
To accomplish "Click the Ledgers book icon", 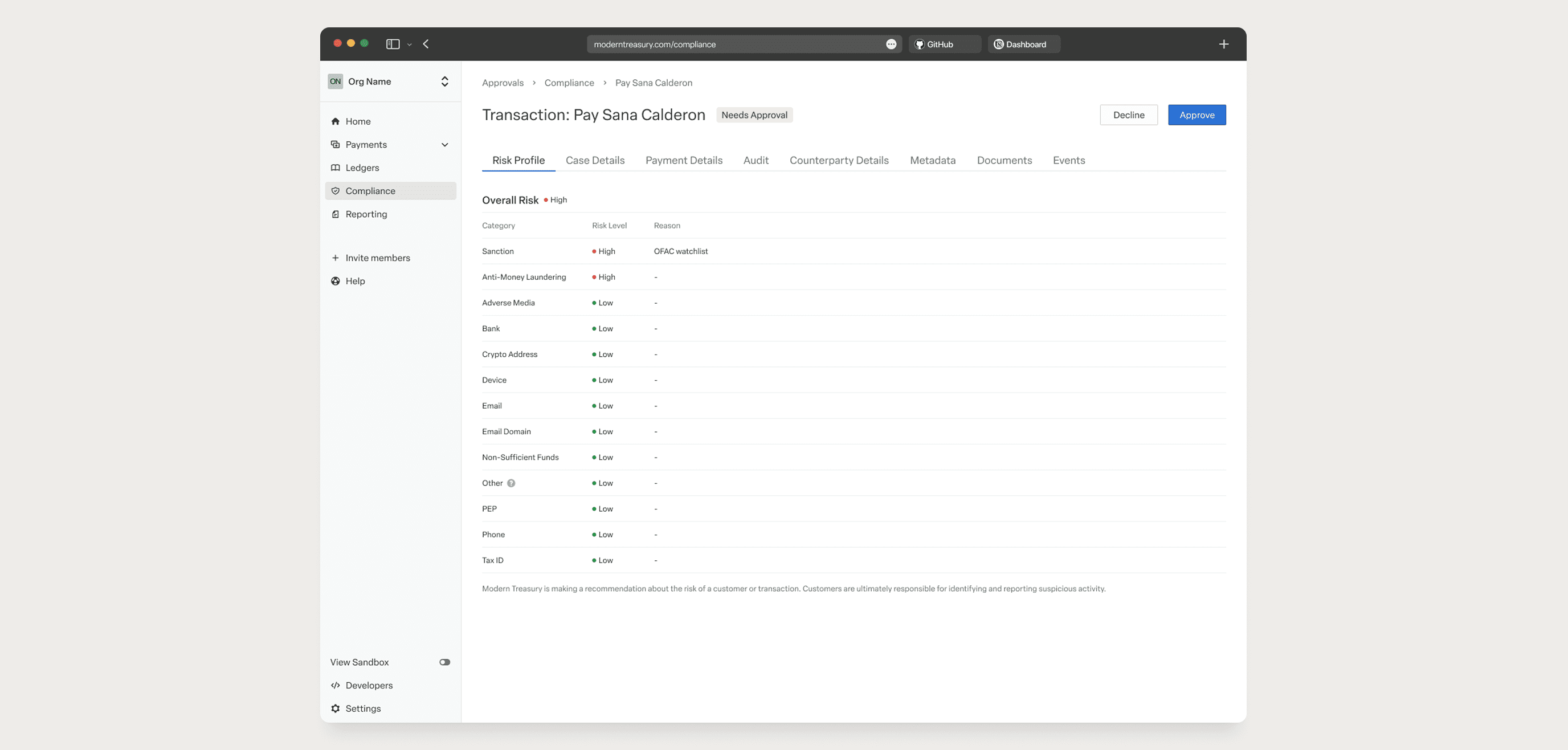I will (336, 168).
